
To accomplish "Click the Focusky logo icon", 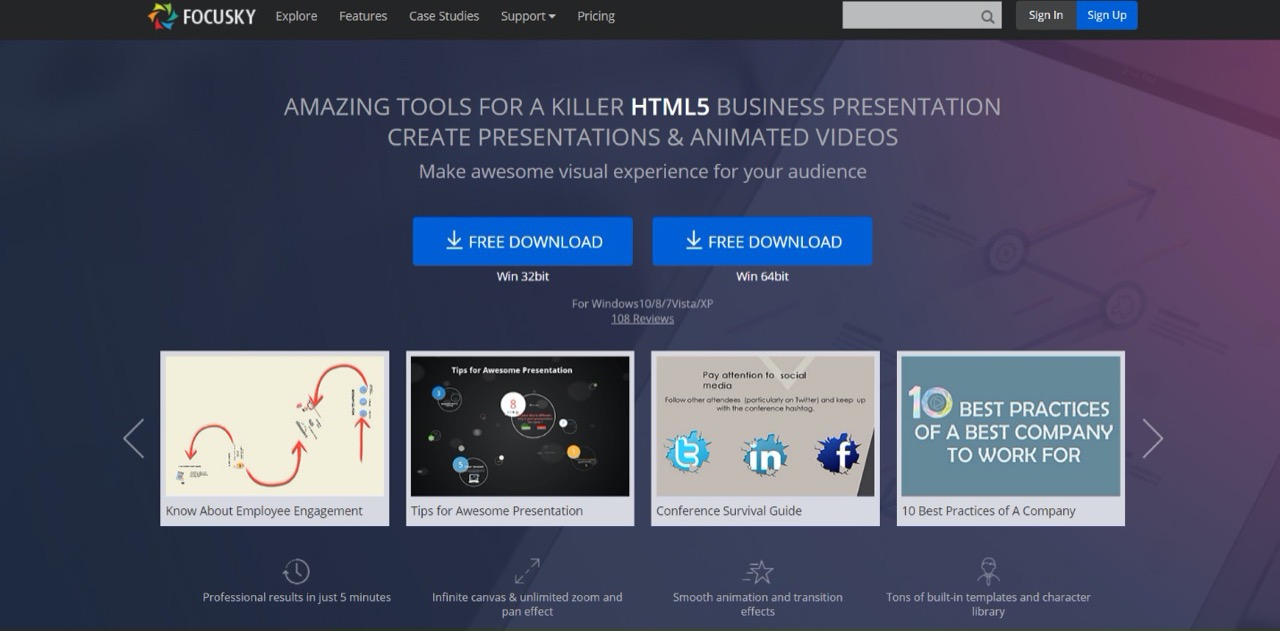I will [162, 16].
